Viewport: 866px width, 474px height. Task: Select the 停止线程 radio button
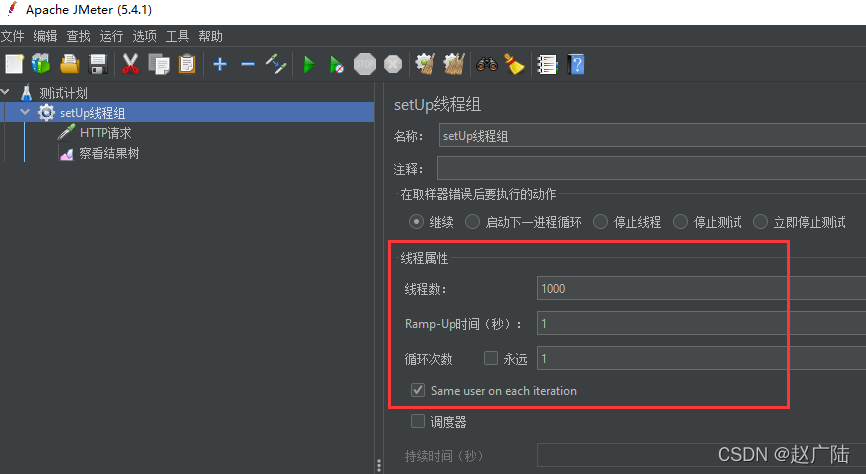click(600, 222)
